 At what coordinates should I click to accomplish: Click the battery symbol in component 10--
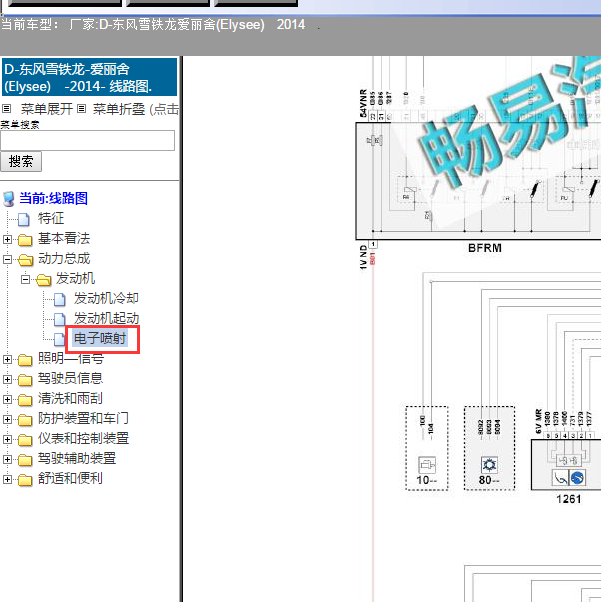[x=427, y=465]
